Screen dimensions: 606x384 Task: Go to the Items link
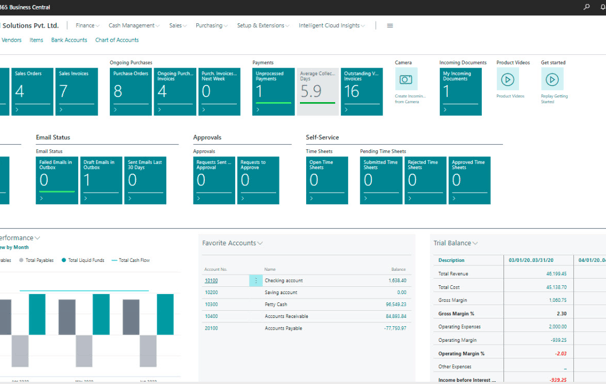(36, 40)
